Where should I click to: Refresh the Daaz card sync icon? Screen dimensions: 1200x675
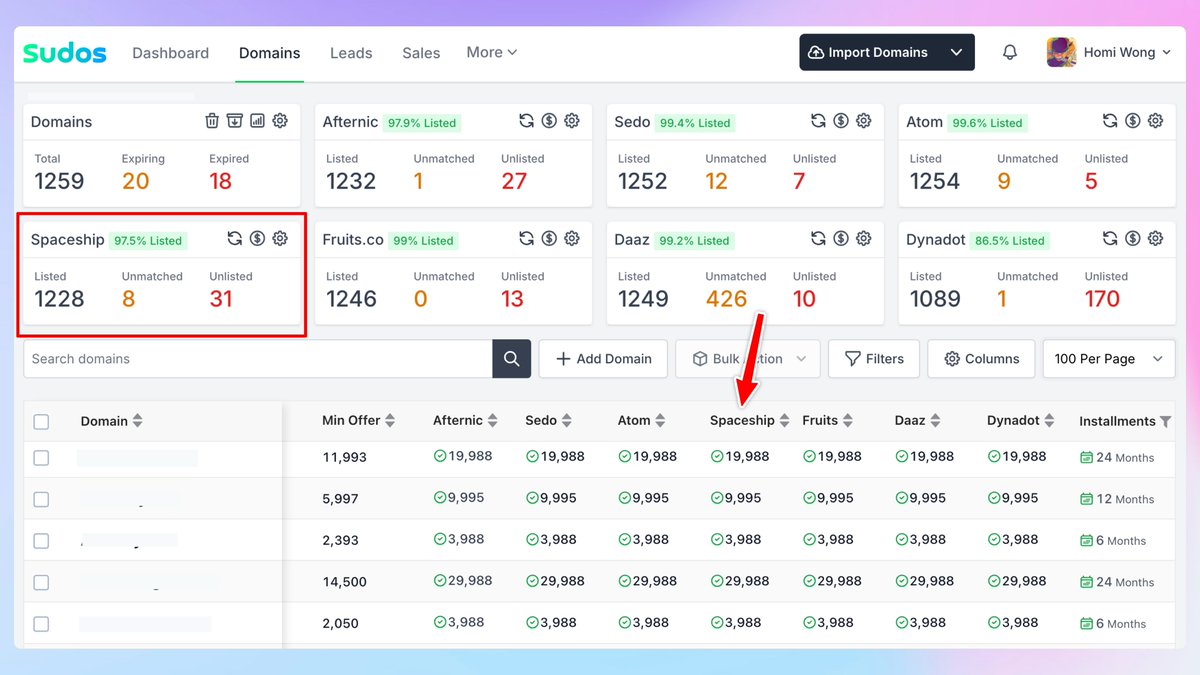(818, 239)
